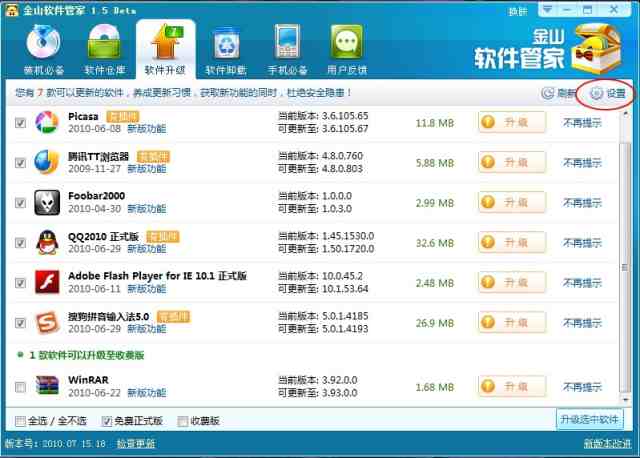Select the 软件升级 arrow icon tab
The image size is (640, 458).
point(165,42)
